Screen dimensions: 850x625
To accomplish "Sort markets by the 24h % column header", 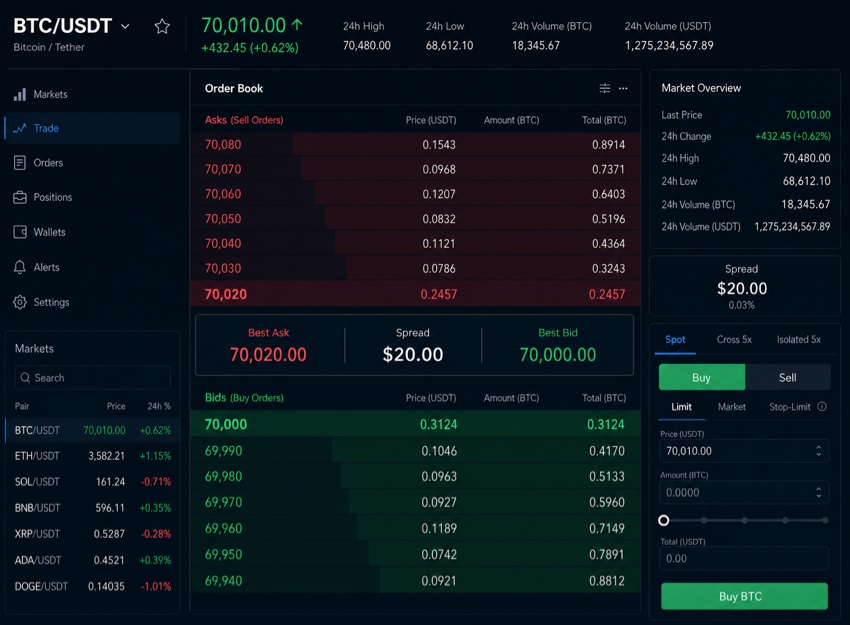I will (159, 406).
